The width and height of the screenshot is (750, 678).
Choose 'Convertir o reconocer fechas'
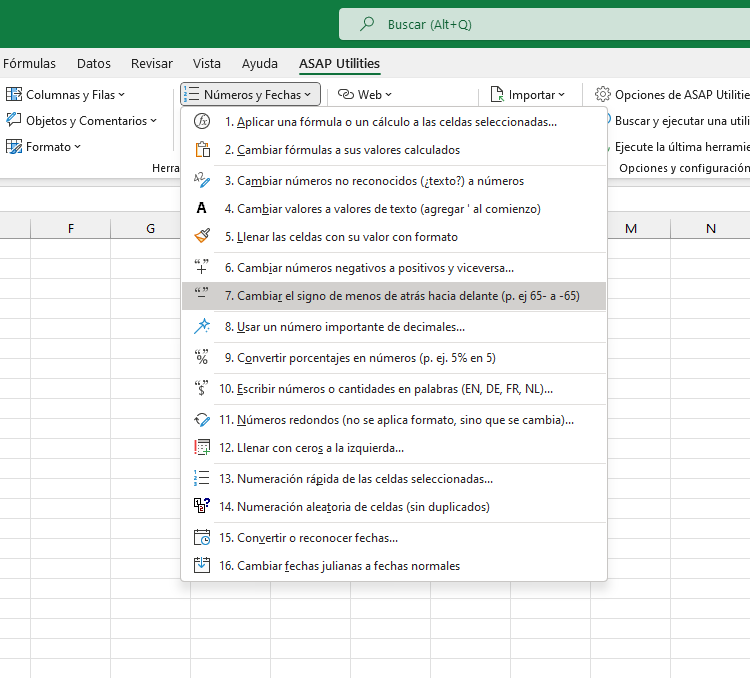click(x=394, y=537)
